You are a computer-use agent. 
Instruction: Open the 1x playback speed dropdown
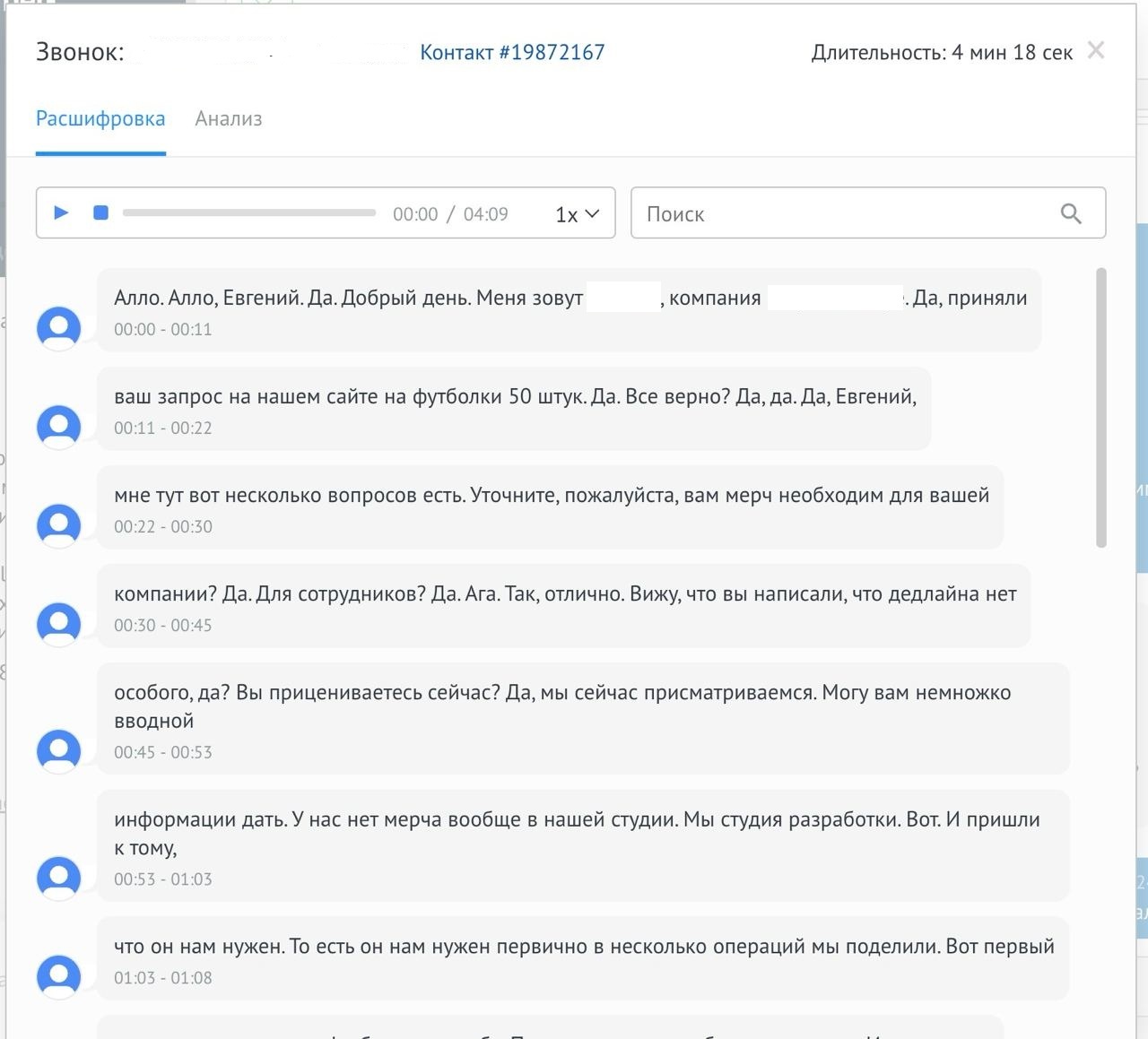click(577, 214)
